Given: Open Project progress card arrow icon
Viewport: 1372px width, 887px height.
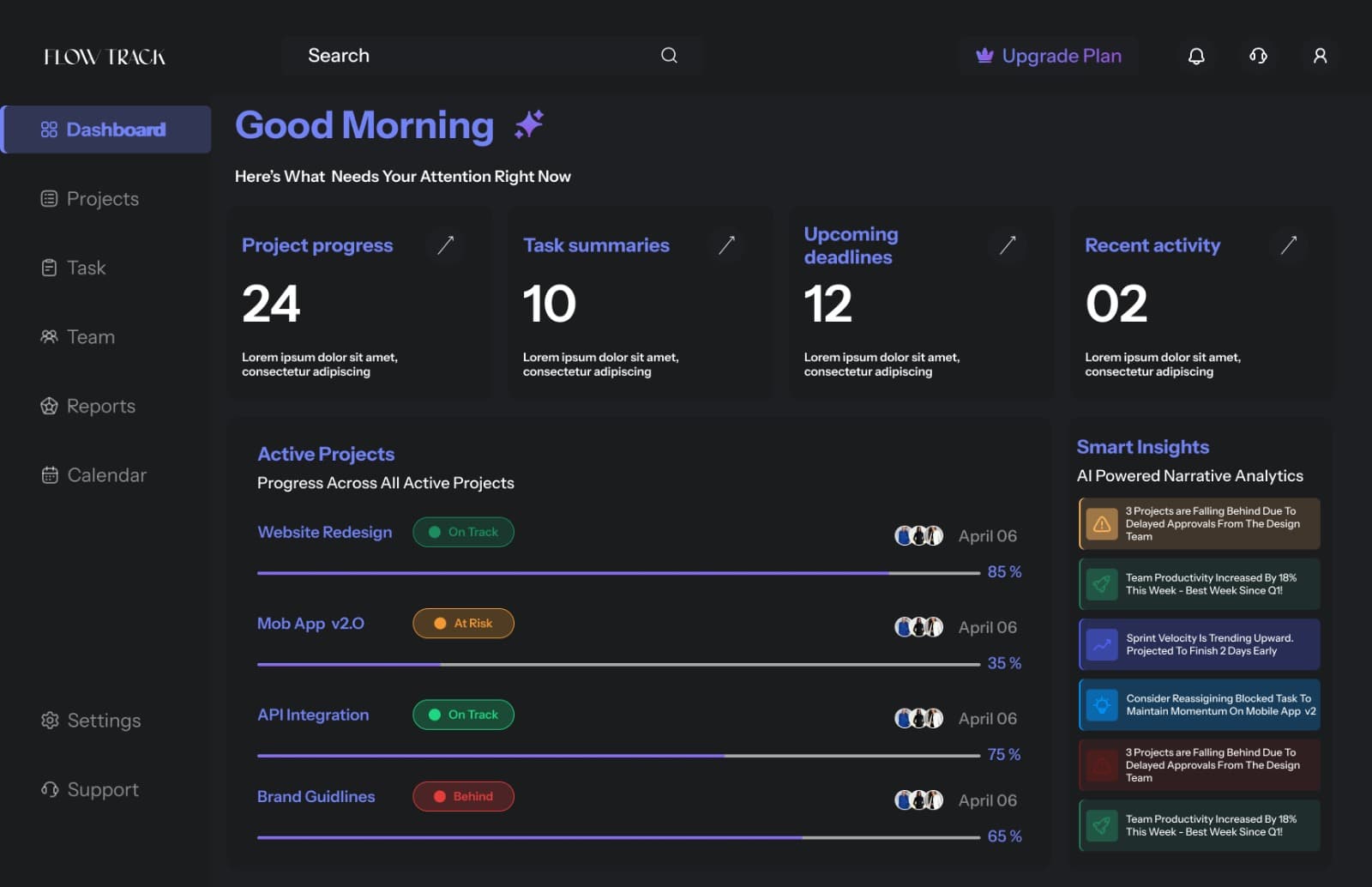Looking at the screenshot, I should pyautogui.click(x=445, y=245).
